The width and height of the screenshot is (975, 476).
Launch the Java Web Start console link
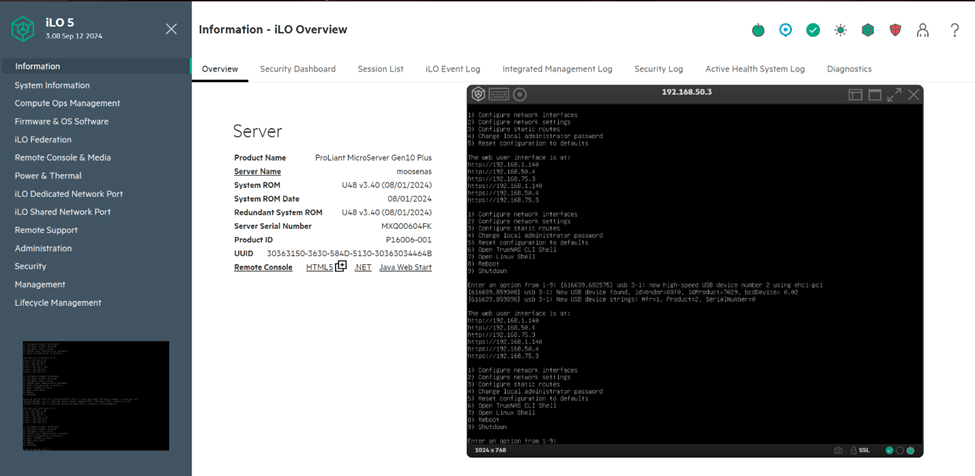tap(405, 267)
